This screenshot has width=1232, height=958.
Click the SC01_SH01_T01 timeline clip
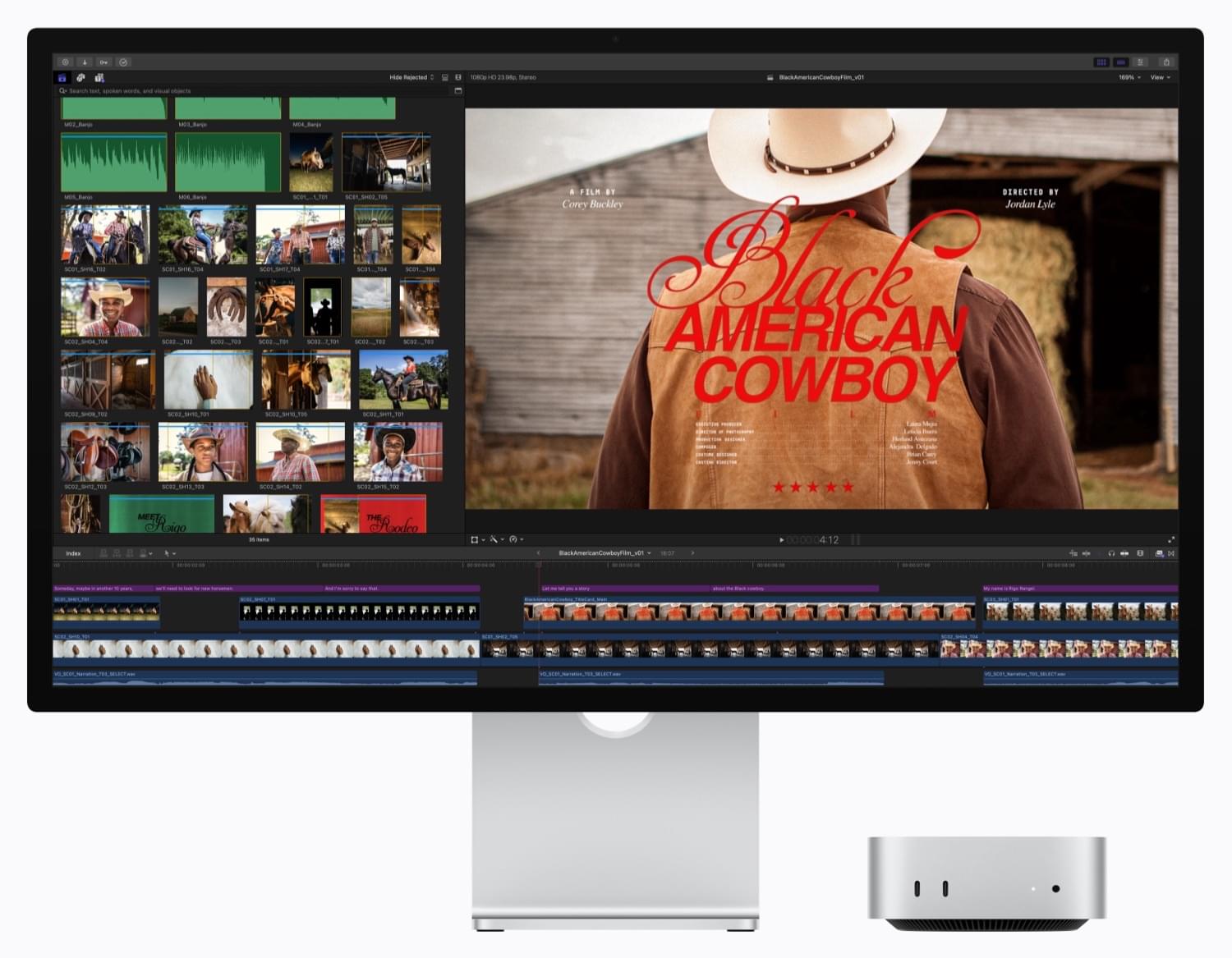click(106, 612)
